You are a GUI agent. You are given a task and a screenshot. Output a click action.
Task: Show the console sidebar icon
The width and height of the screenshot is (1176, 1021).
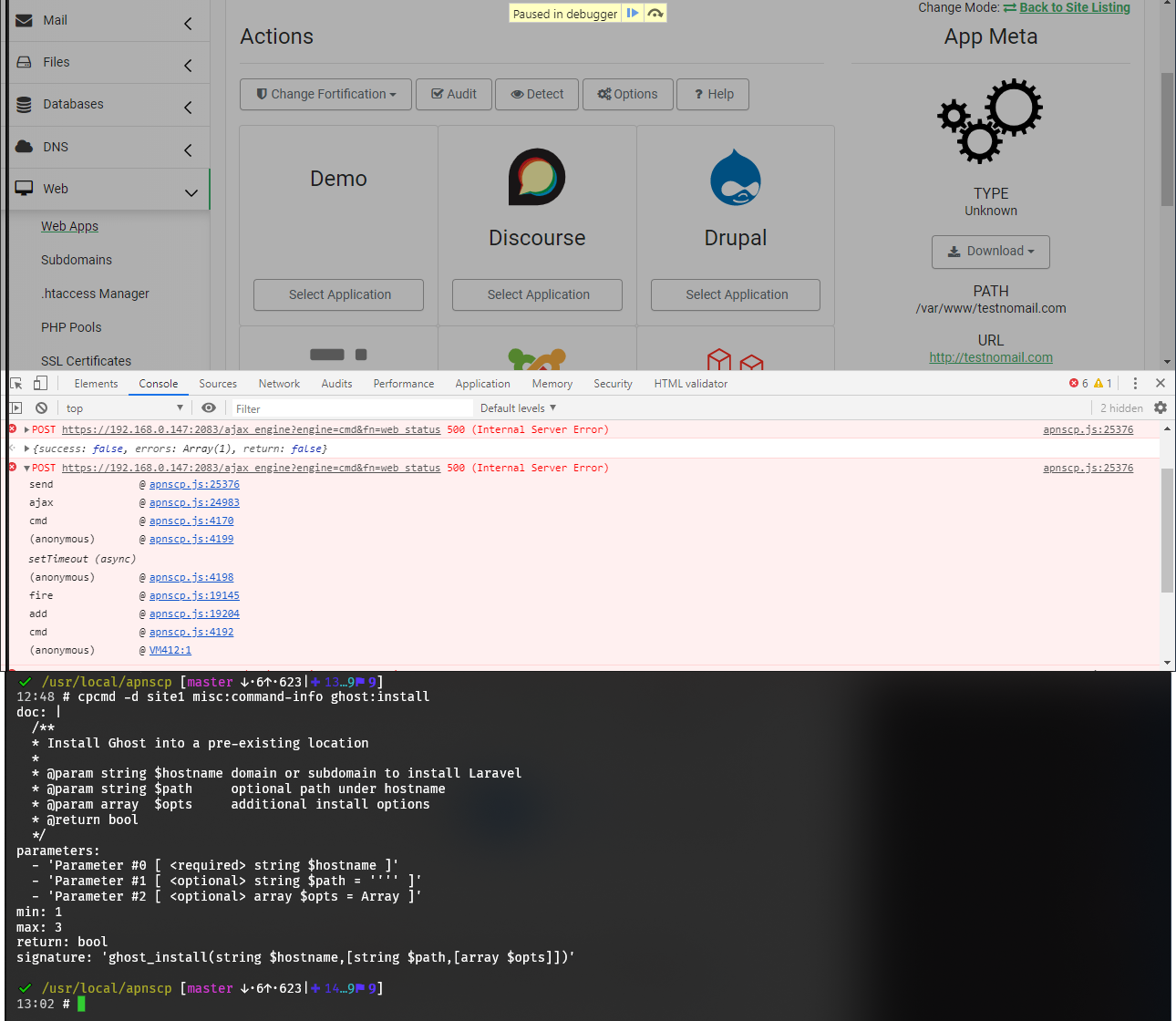click(15, 408)
